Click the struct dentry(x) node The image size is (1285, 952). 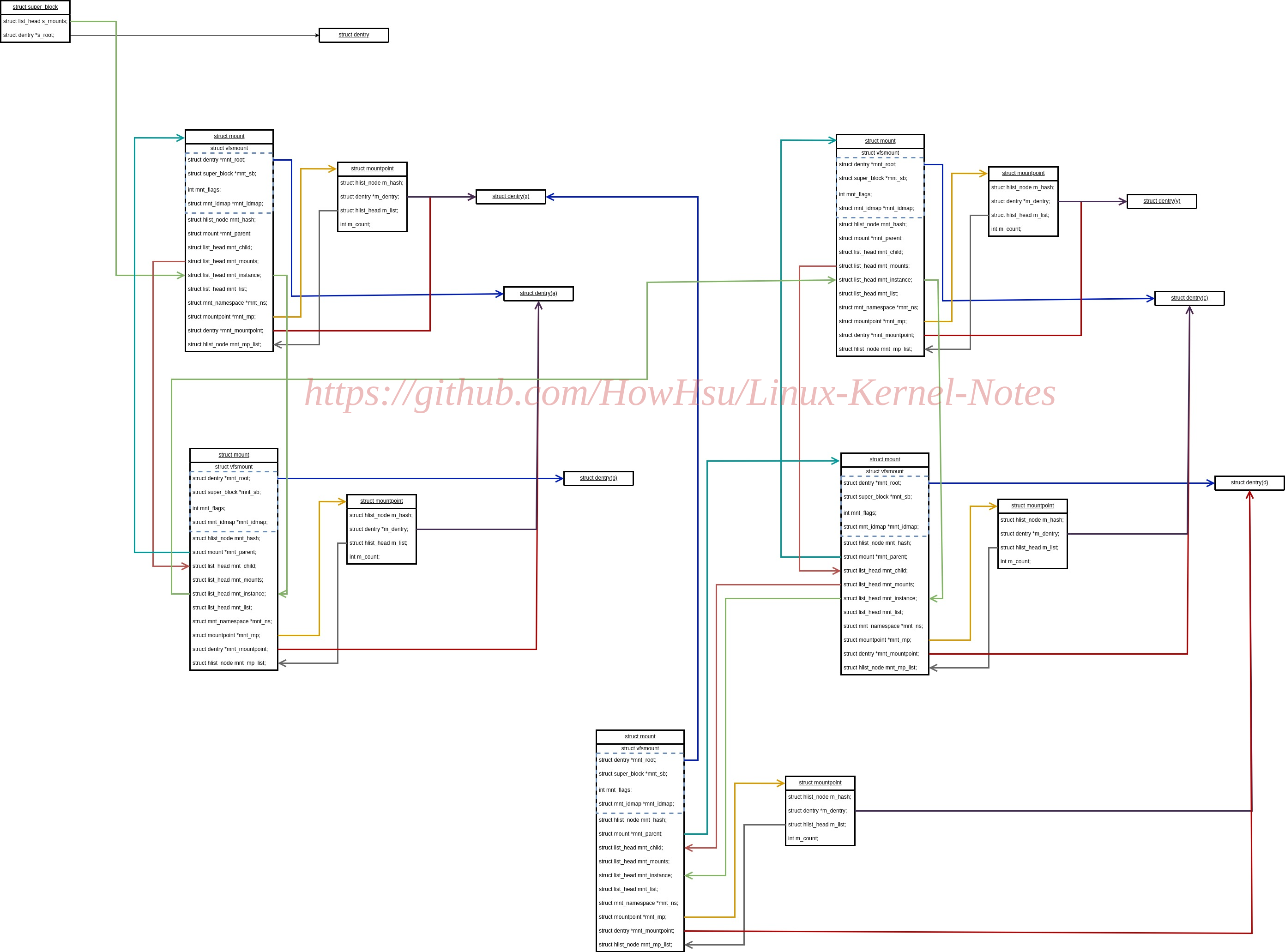(511, 197)
